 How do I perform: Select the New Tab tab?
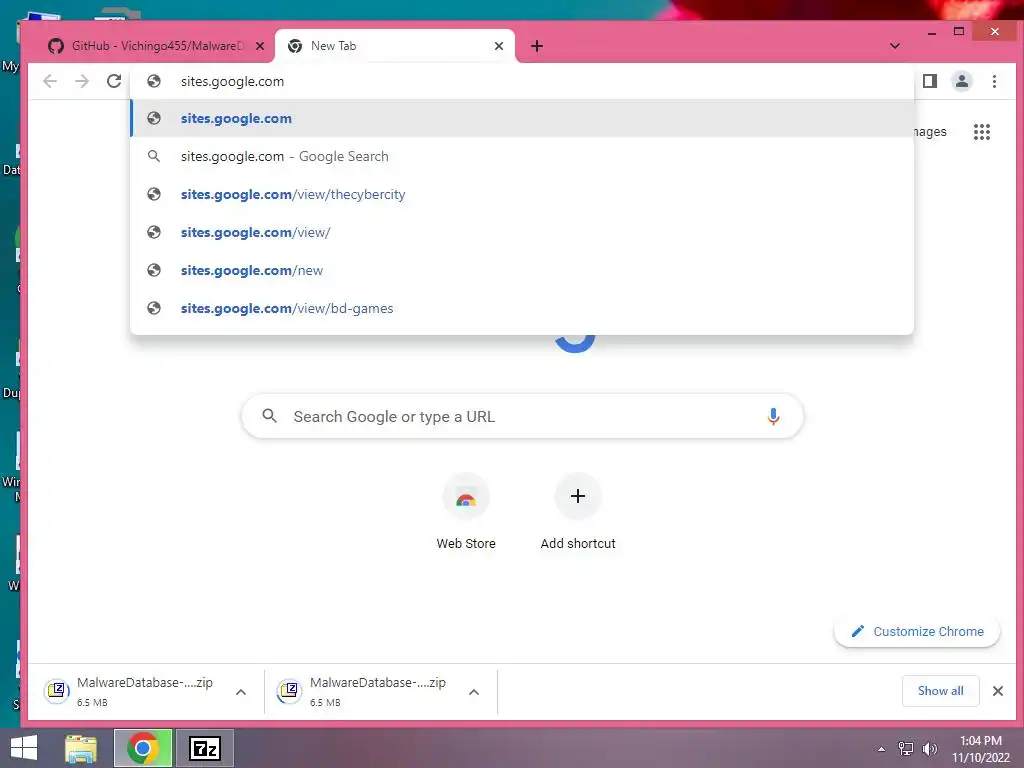pyautogui.click(x=395, y=46)
